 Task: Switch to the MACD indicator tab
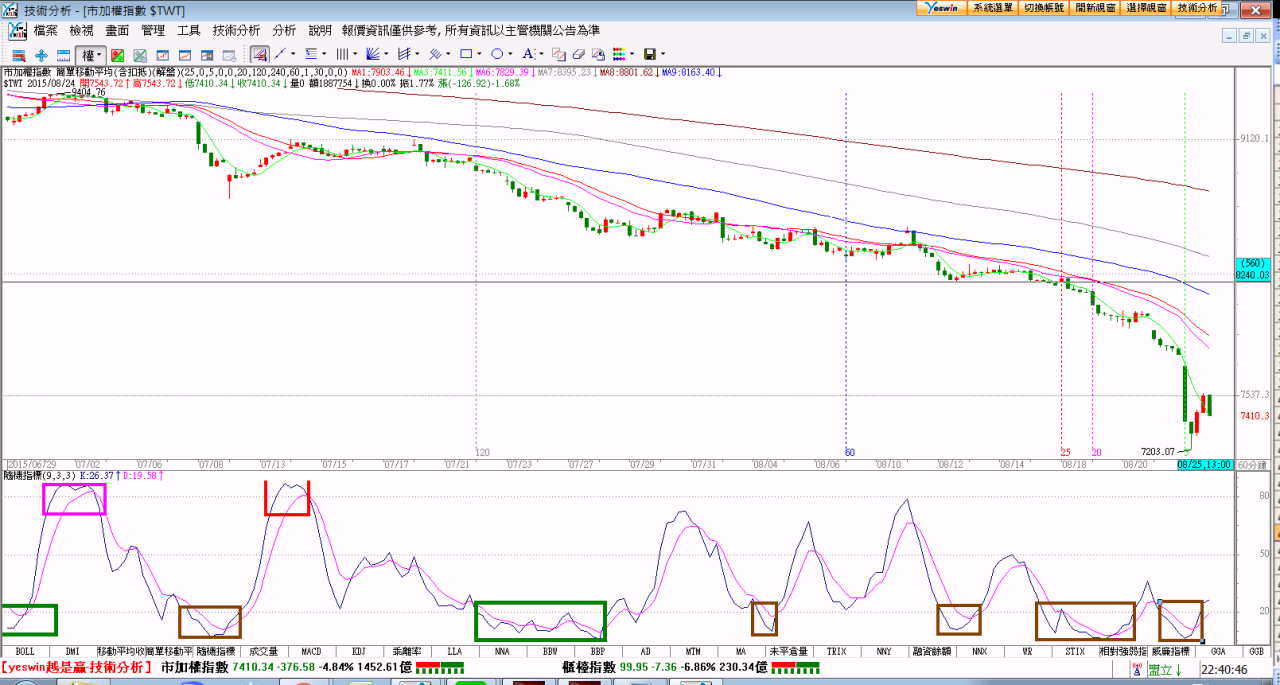pos(310,651)
